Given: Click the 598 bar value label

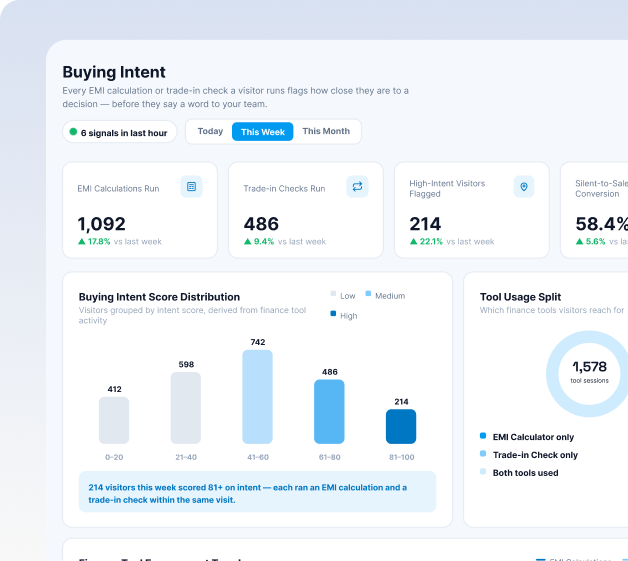Looking at the screenshot, I should tap(186, 364).
